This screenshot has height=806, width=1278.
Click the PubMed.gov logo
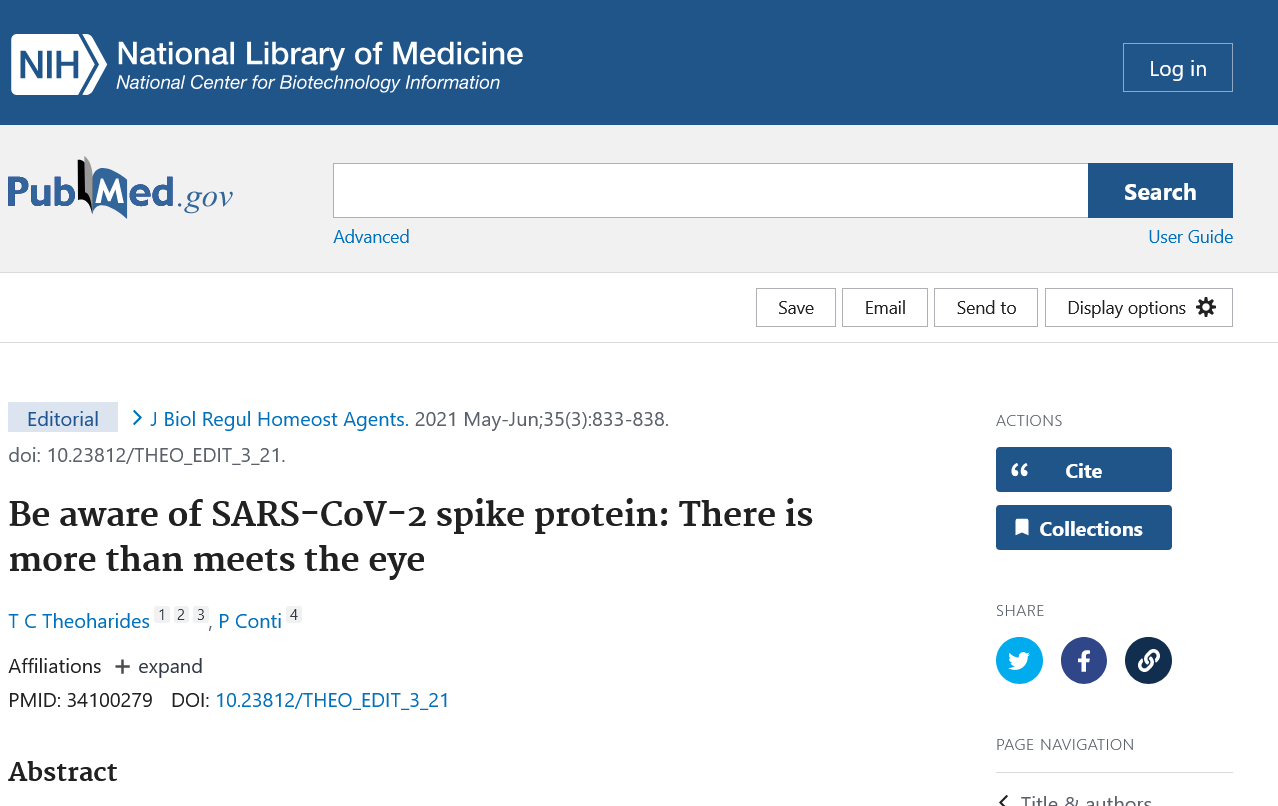[x=120, y=190]
